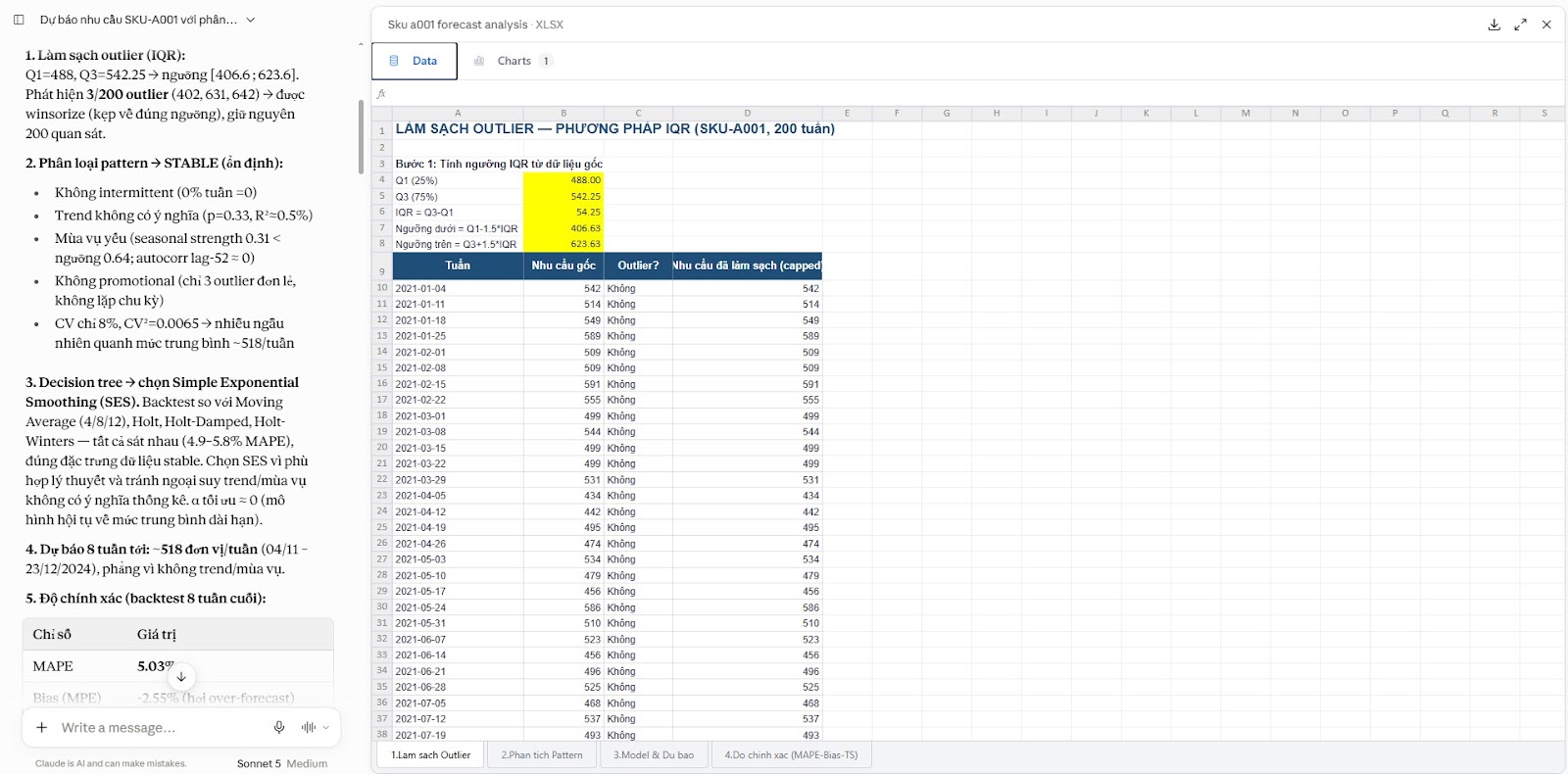Screen dimensions: 1568x774
Task: Download the XLSX file
Action: 1494,24
